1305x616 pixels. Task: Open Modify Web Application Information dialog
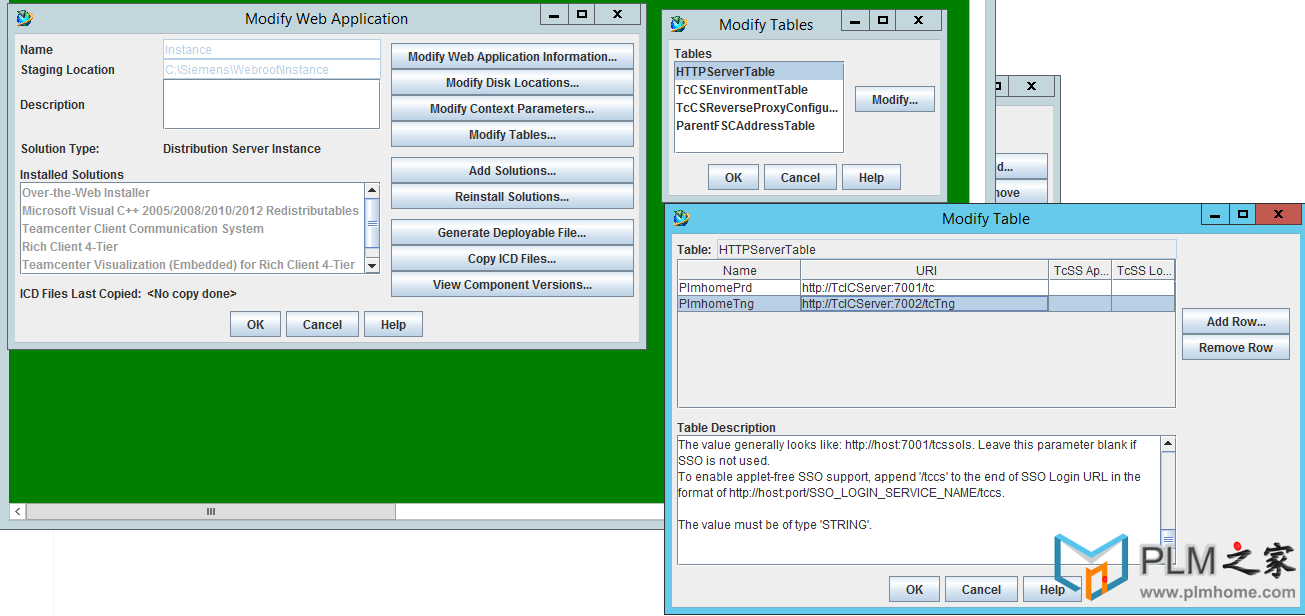click(x=512, y=57)
